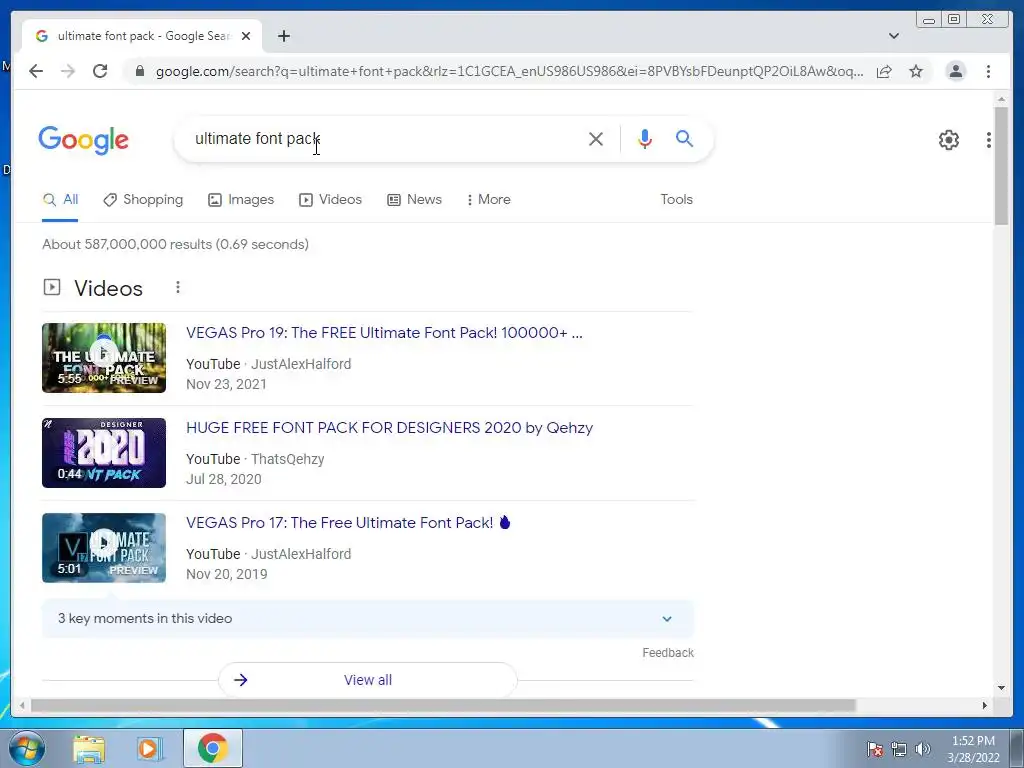The width and height of the screenshot is (1024, 768).
Task: Click the Chrome taskbar icon
Action: [x=213, y=748]
